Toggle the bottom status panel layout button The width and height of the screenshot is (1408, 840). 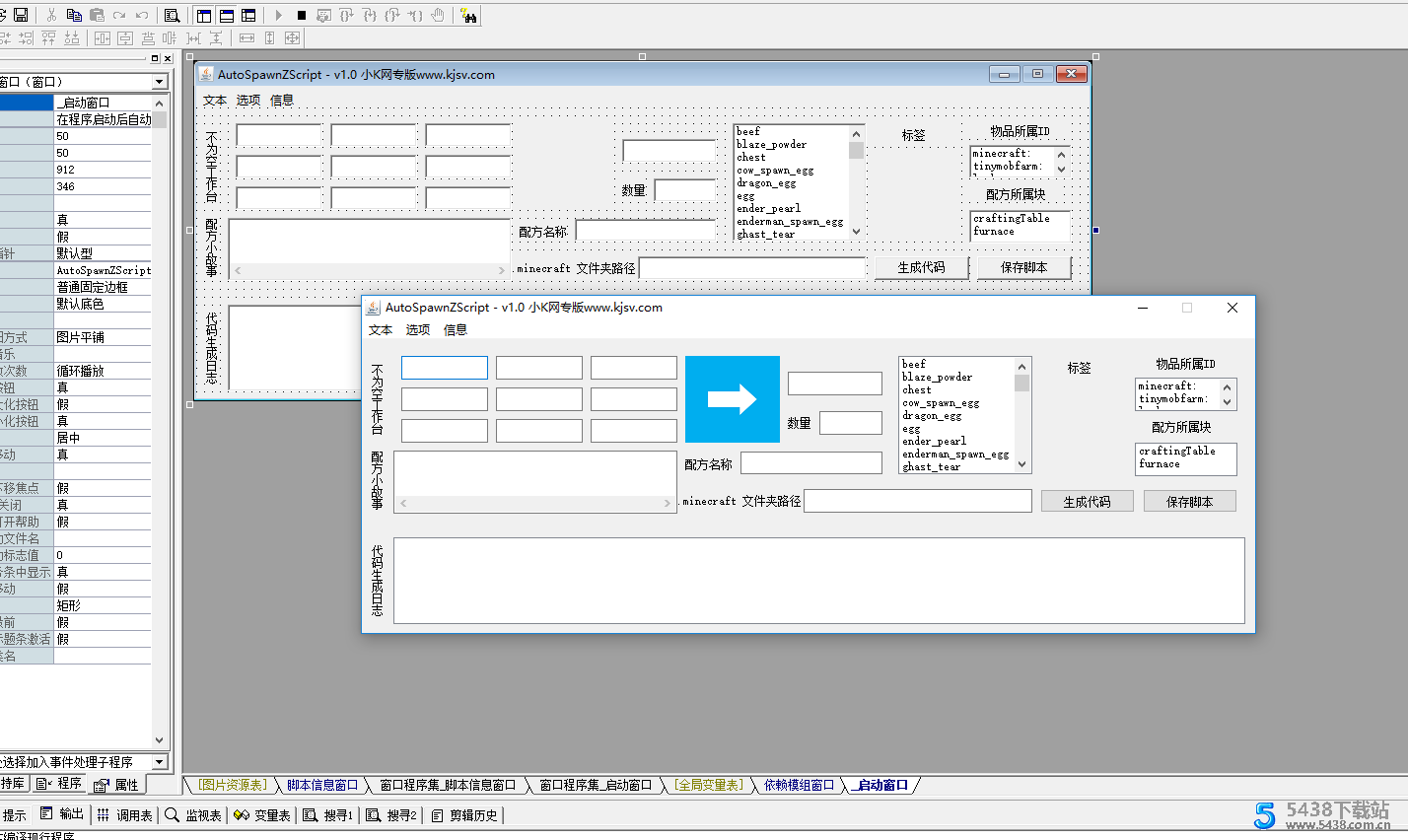click(227, 16)
